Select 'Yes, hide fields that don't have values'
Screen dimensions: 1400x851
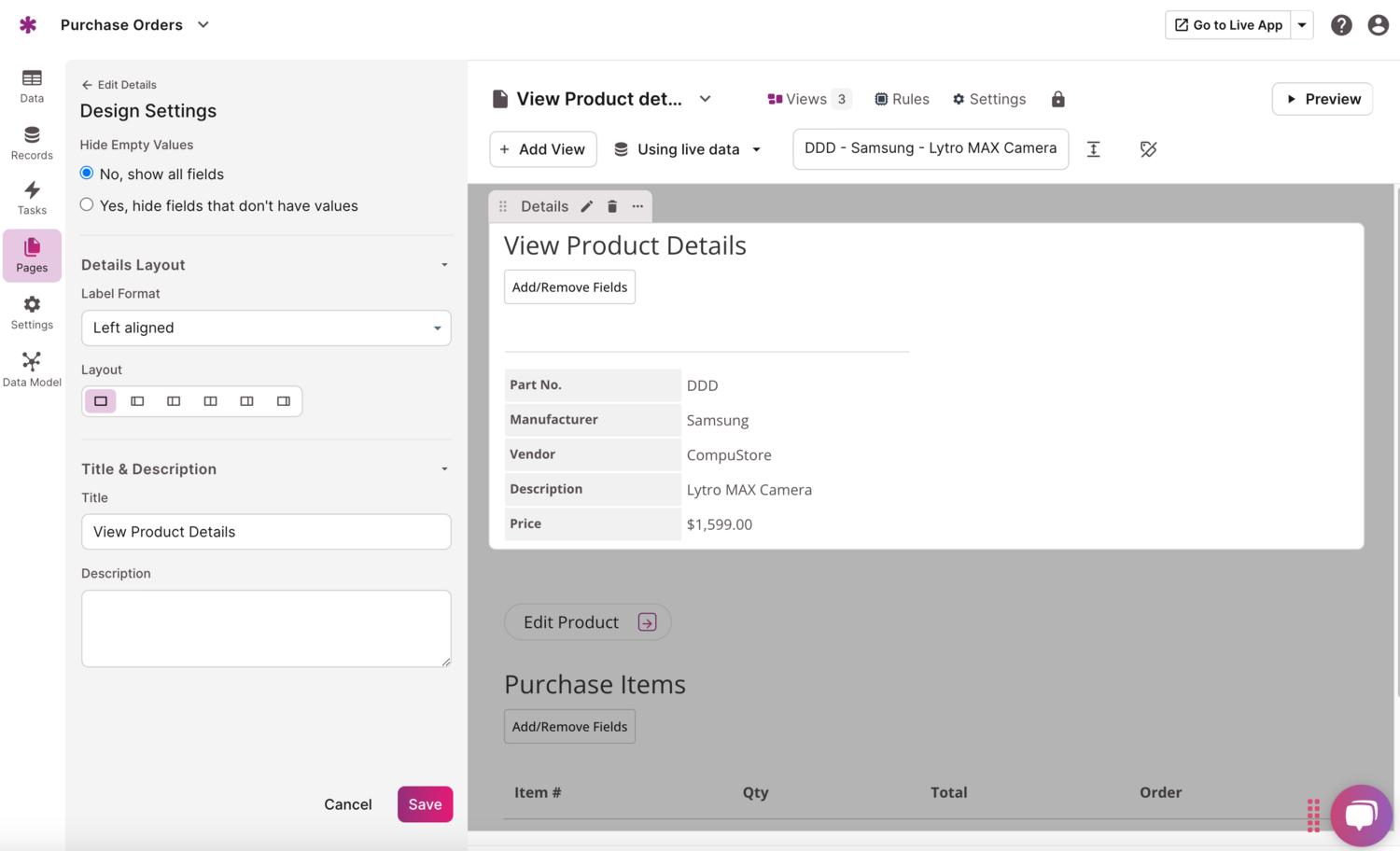[87, 205]
